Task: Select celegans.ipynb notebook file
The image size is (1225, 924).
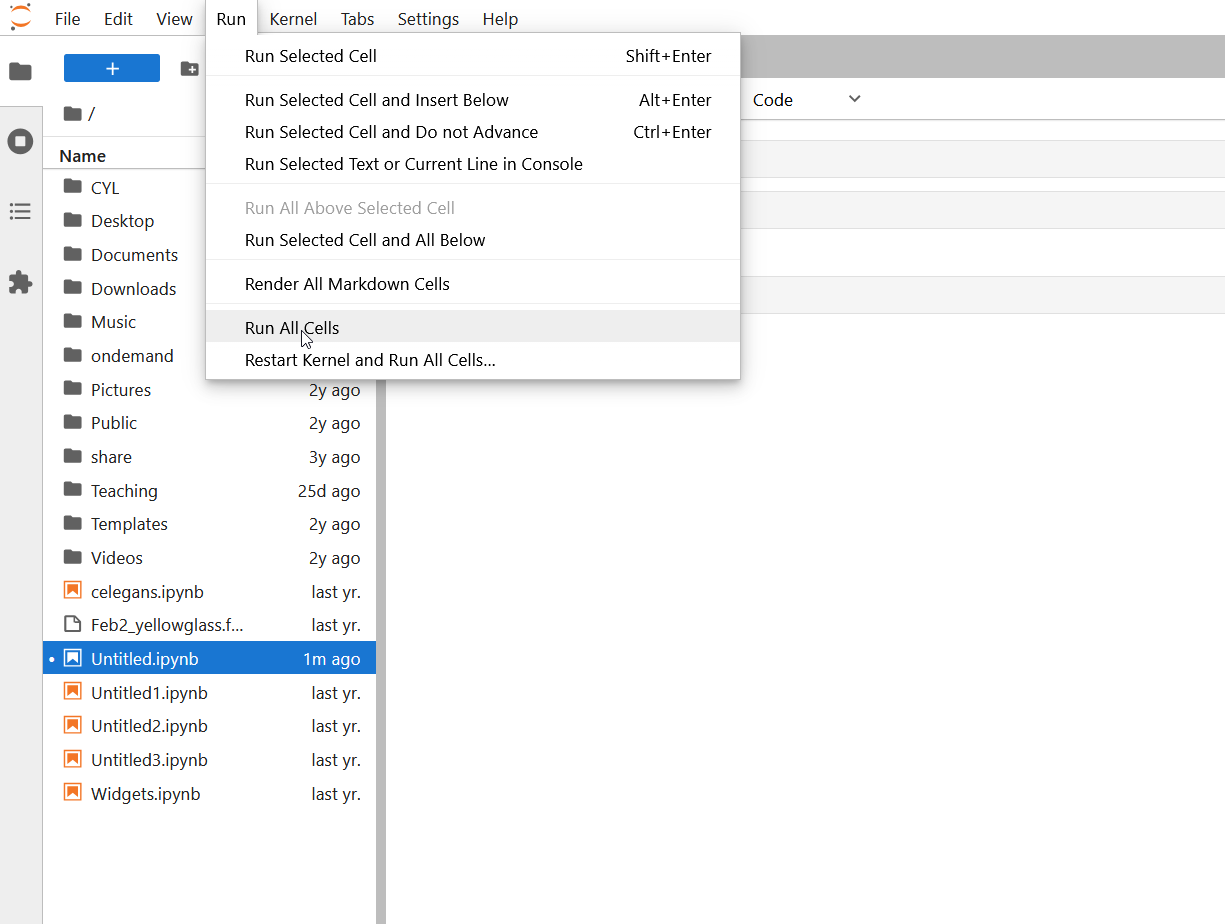Action: (x=210, y=592)
